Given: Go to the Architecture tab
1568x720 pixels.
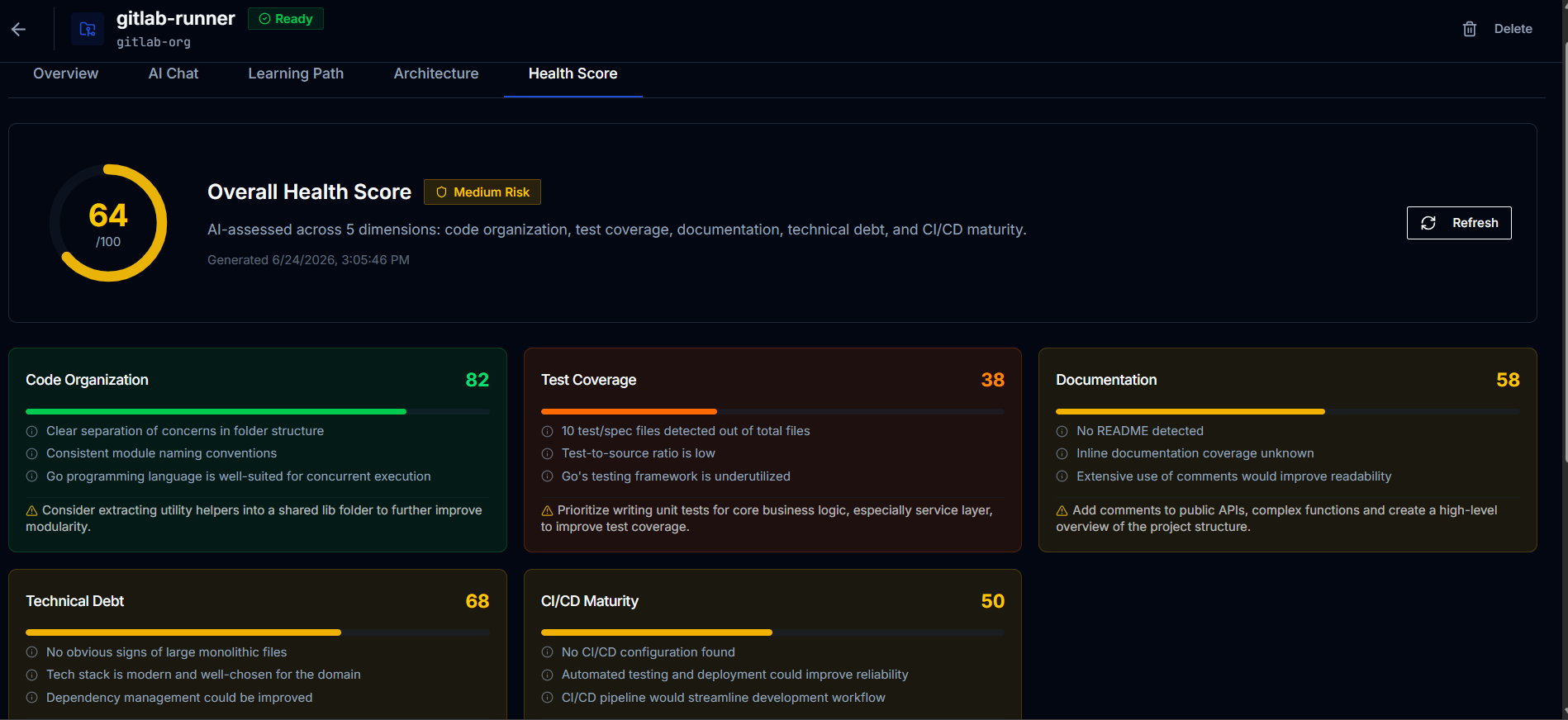Looking at the screenshot, I should click(436, 73).
